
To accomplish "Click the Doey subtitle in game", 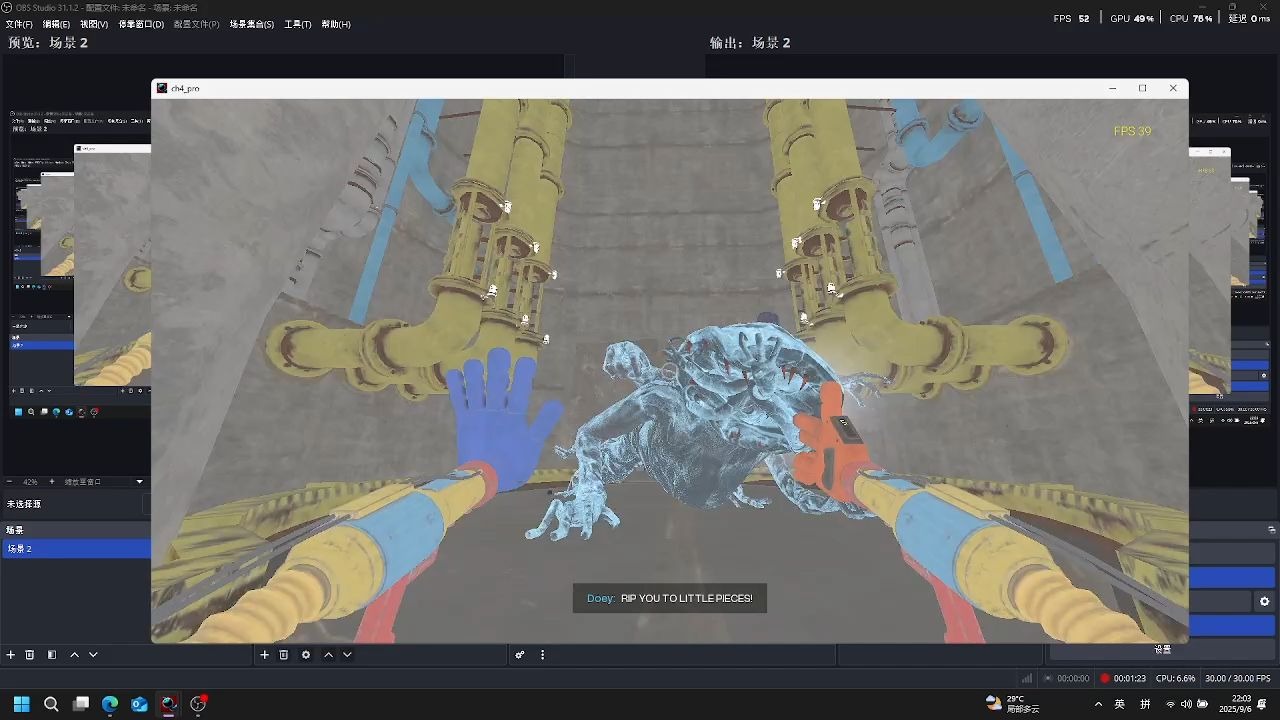I will (670, 598).
